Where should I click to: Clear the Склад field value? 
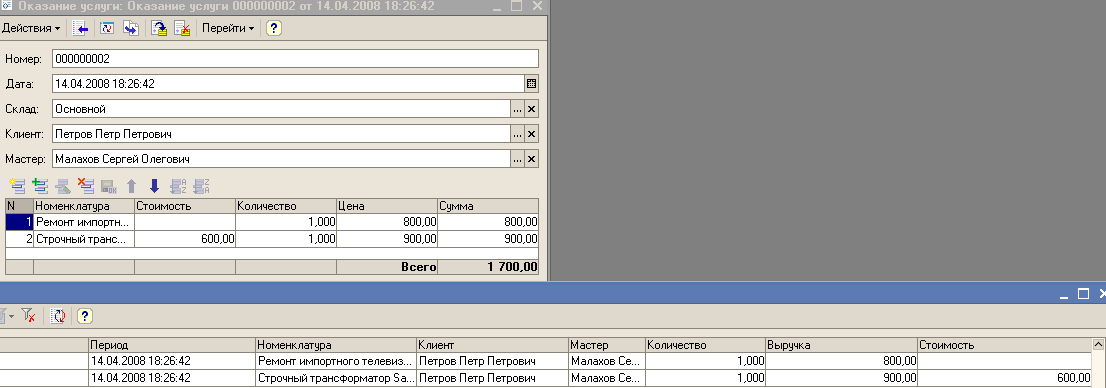click(x=532, y=109)
